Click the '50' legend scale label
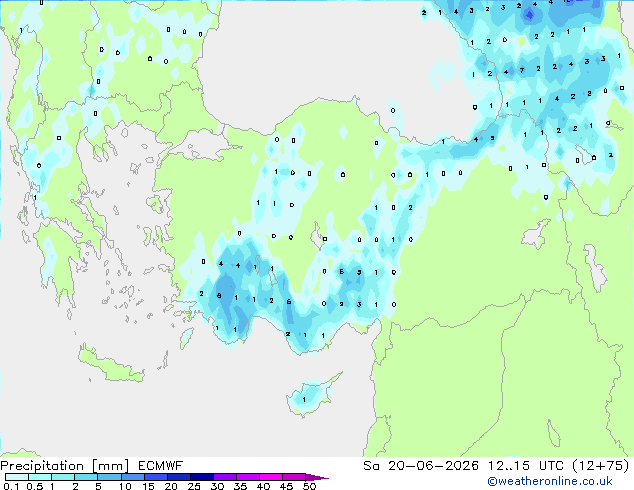The width and height of the screenshot is (634, 490). (309, 486)
